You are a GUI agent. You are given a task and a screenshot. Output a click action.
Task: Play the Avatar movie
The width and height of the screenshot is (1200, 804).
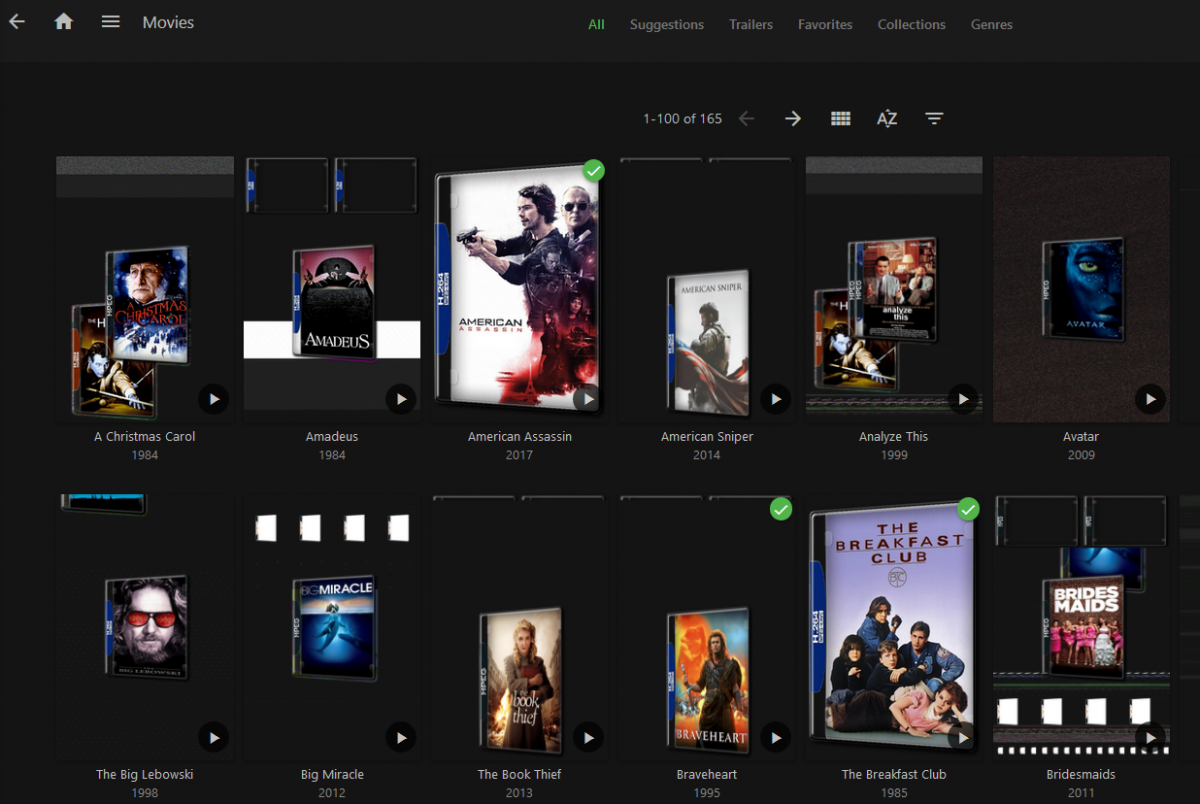point(1150,399)
